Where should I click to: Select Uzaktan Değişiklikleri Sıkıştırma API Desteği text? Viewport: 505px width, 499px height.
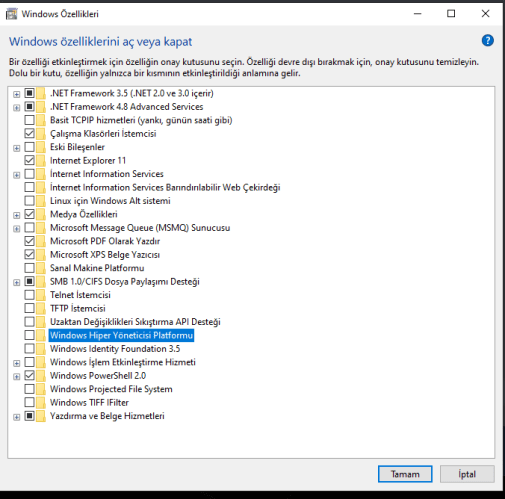point(135,322)
